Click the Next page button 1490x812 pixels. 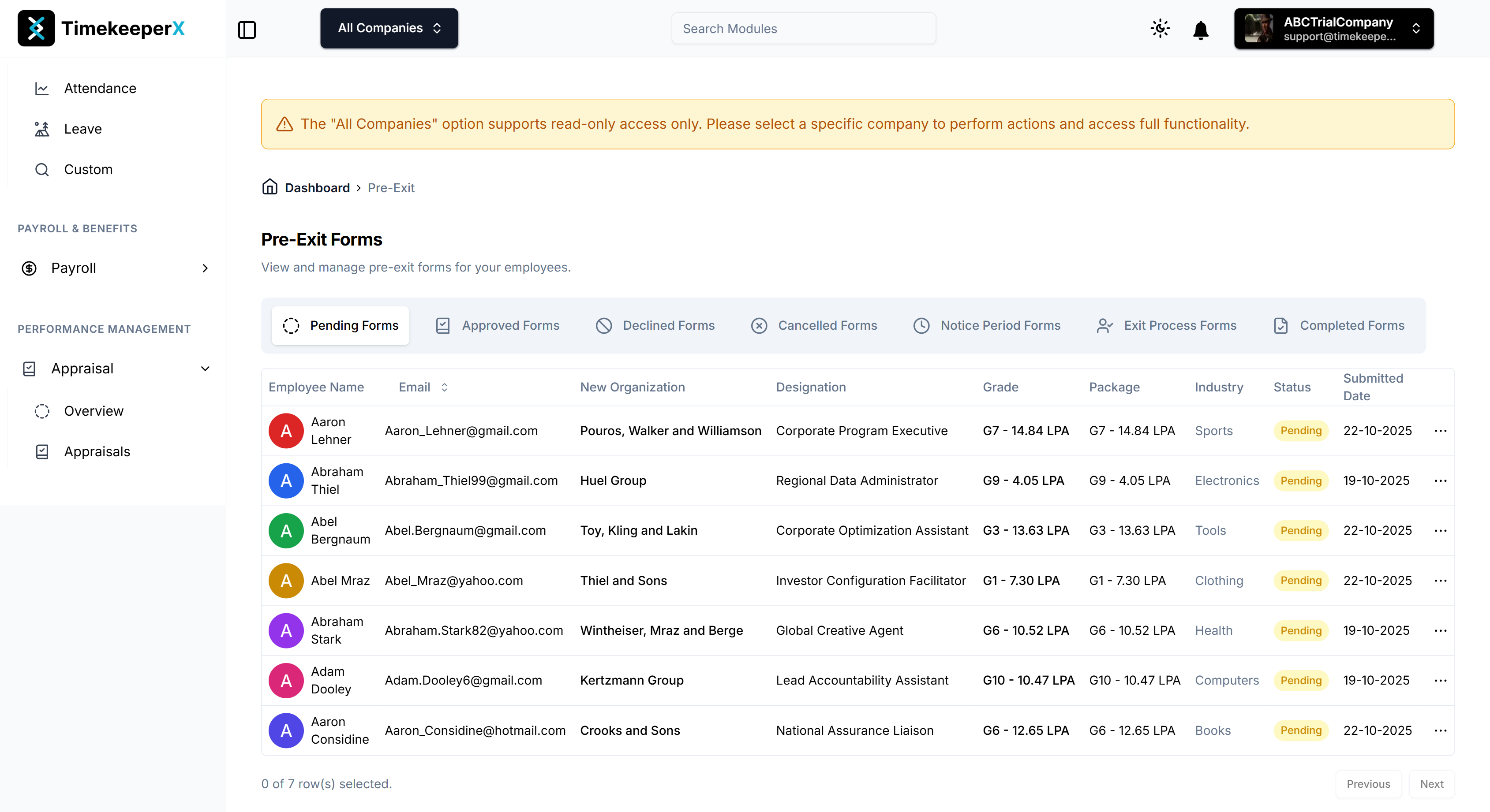pyautogui.click(x=1432, y=784)
